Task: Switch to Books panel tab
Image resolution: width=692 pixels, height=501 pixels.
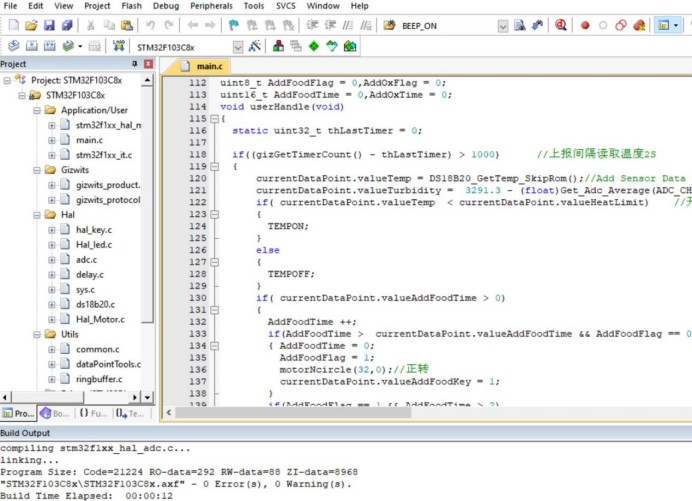Action: pyautogui.click(x=55, y=414)
